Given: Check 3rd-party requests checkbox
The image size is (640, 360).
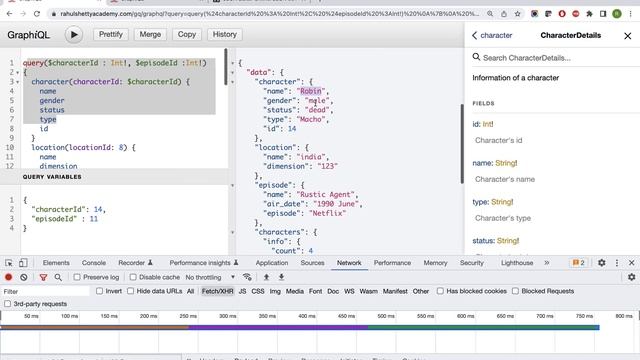Looking at the screenshot, I should [x=7, y=304].
